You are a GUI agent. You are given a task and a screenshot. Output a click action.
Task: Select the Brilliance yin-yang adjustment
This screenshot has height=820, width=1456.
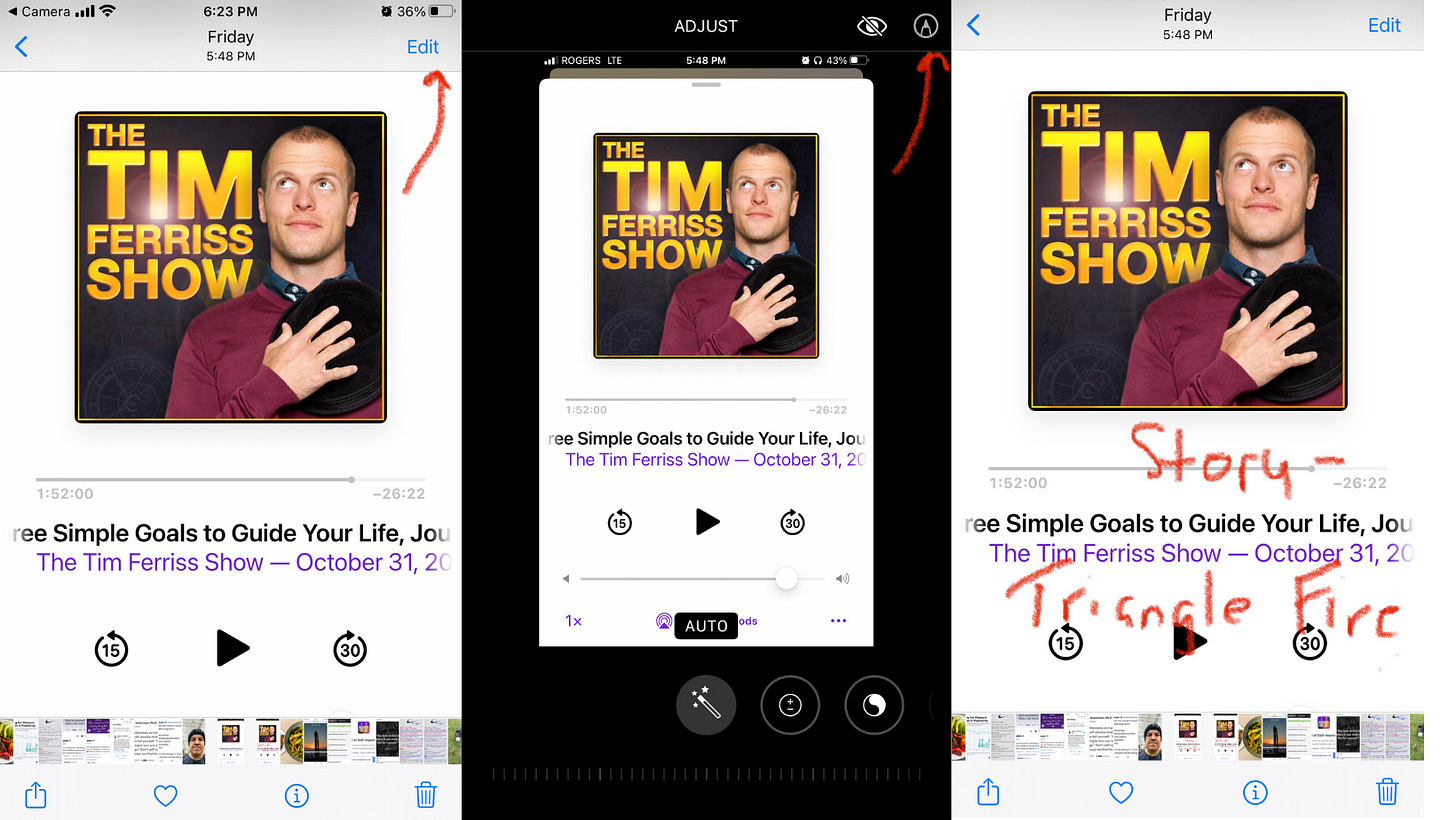(x=874, y=706)
